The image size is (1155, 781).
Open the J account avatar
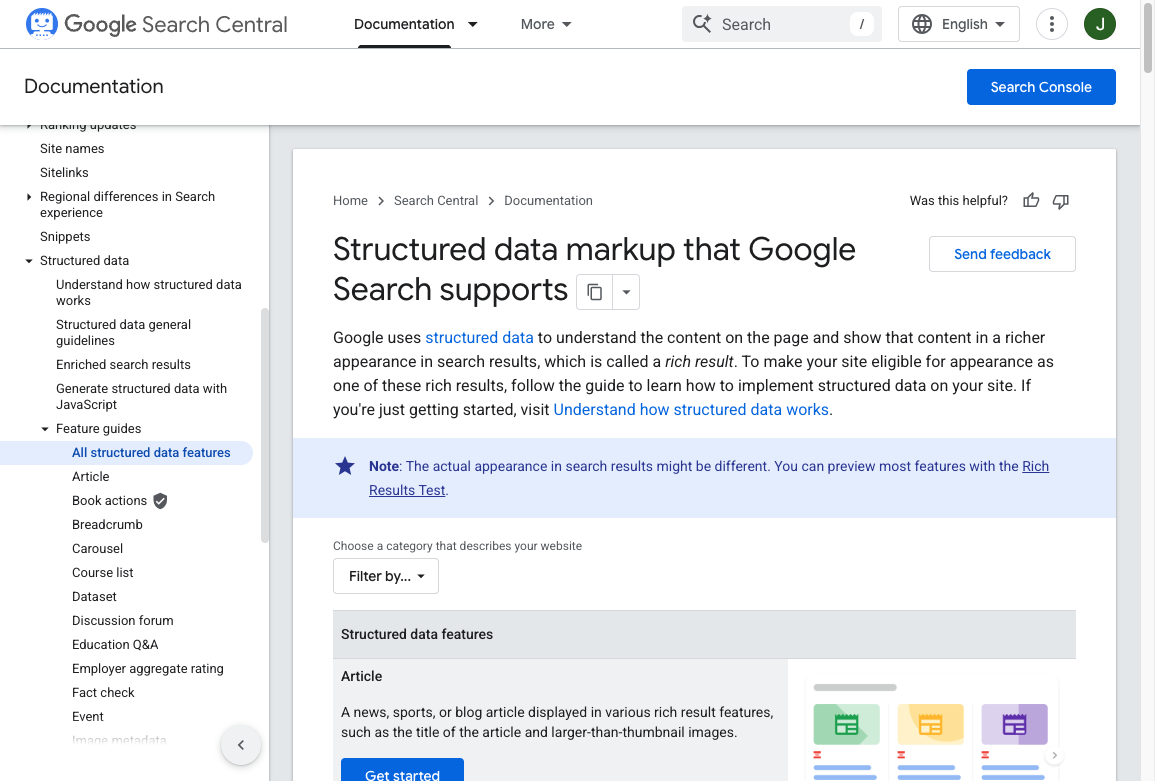(1100, 24)
